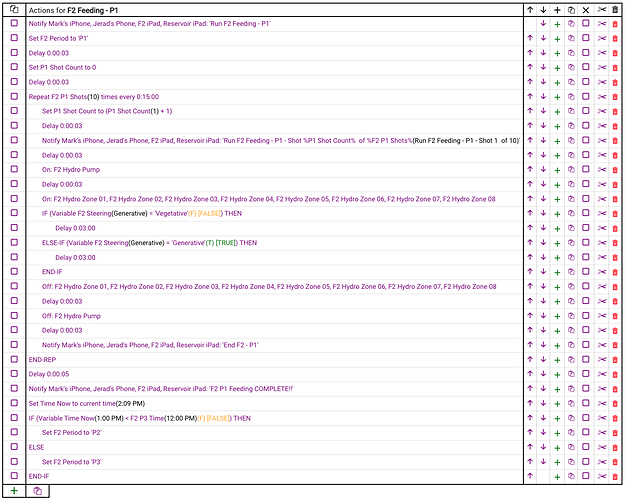The height and width of the screenshot is (500, 626).
Task: Click the header plus icon
Action: 557,10
